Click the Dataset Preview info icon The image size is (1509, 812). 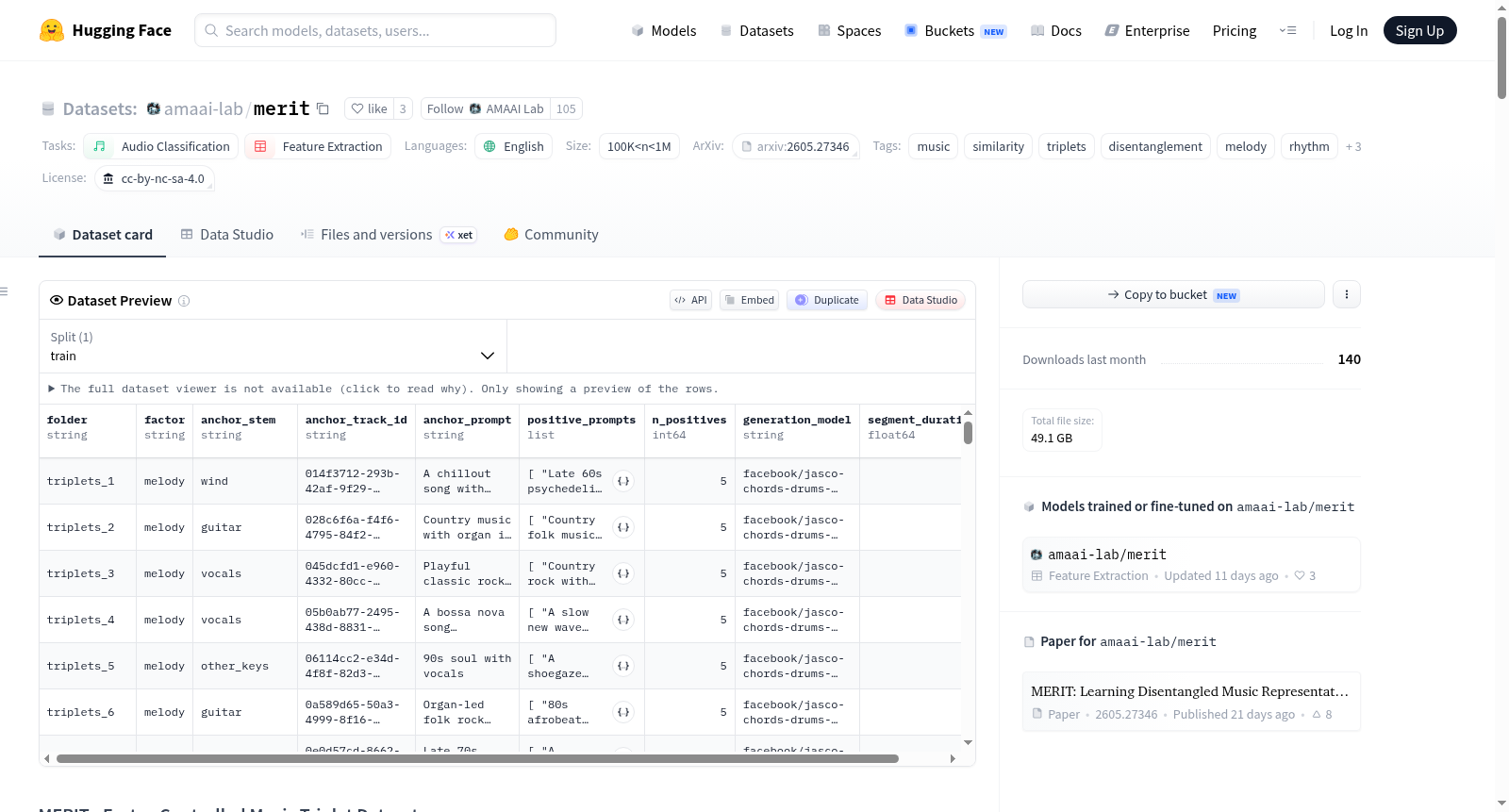coord(184,301)
